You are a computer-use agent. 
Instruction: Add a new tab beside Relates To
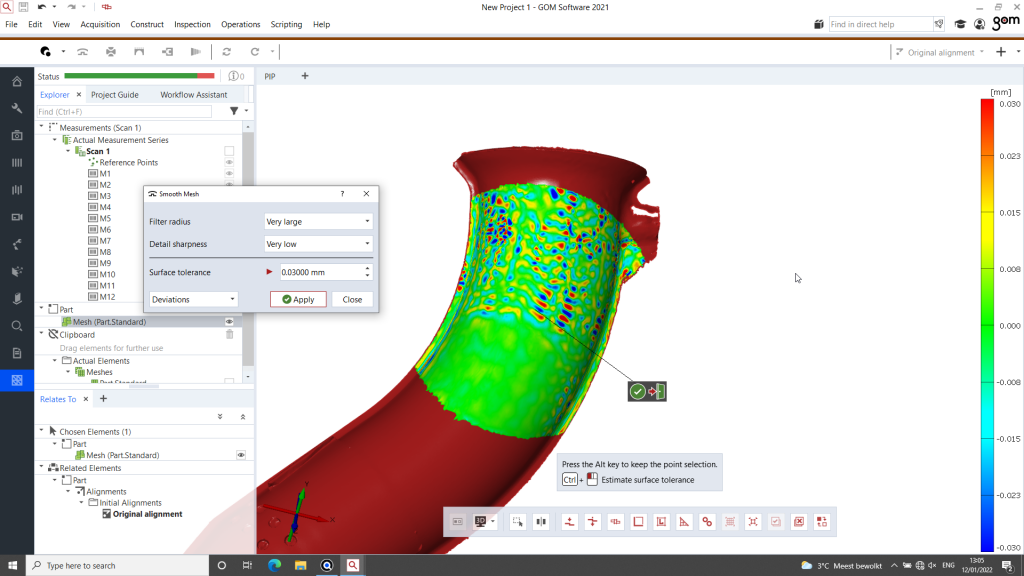103,398
